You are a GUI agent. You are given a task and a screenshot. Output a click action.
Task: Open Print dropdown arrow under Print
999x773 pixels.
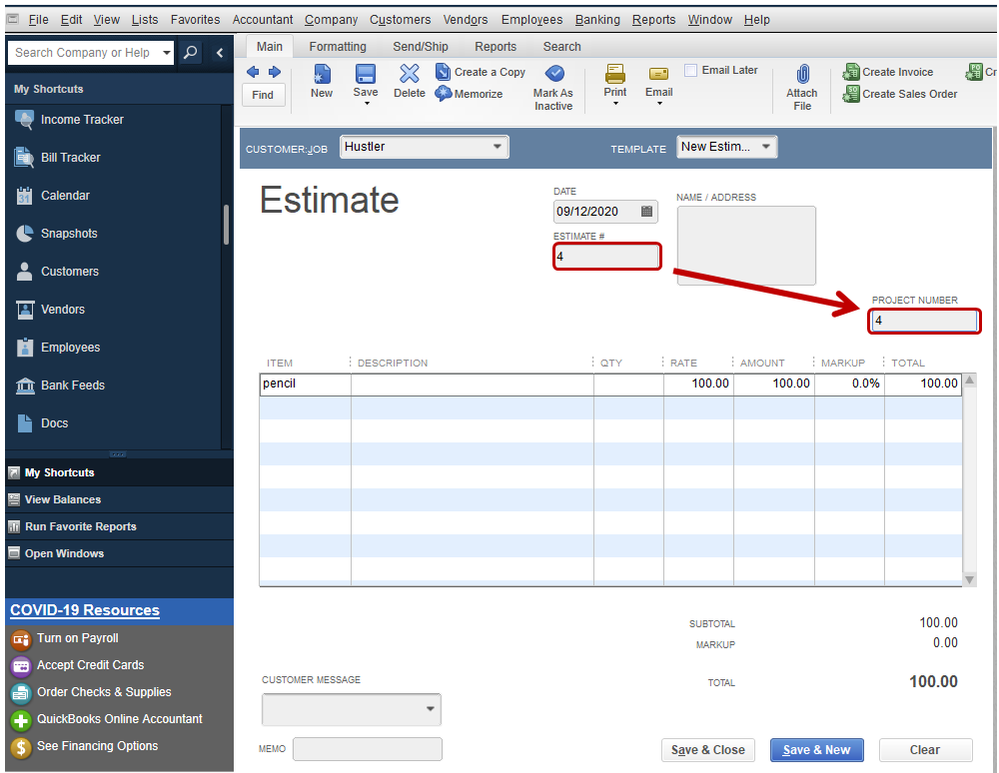tap(615, 103)
